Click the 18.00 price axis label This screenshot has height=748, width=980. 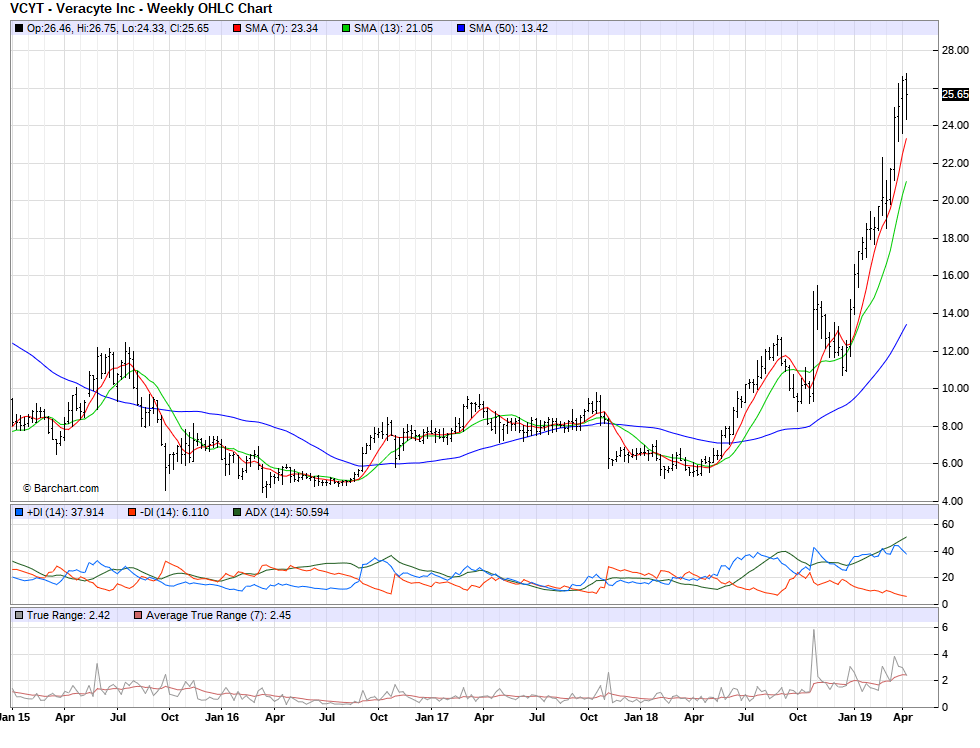pos(955,238)
